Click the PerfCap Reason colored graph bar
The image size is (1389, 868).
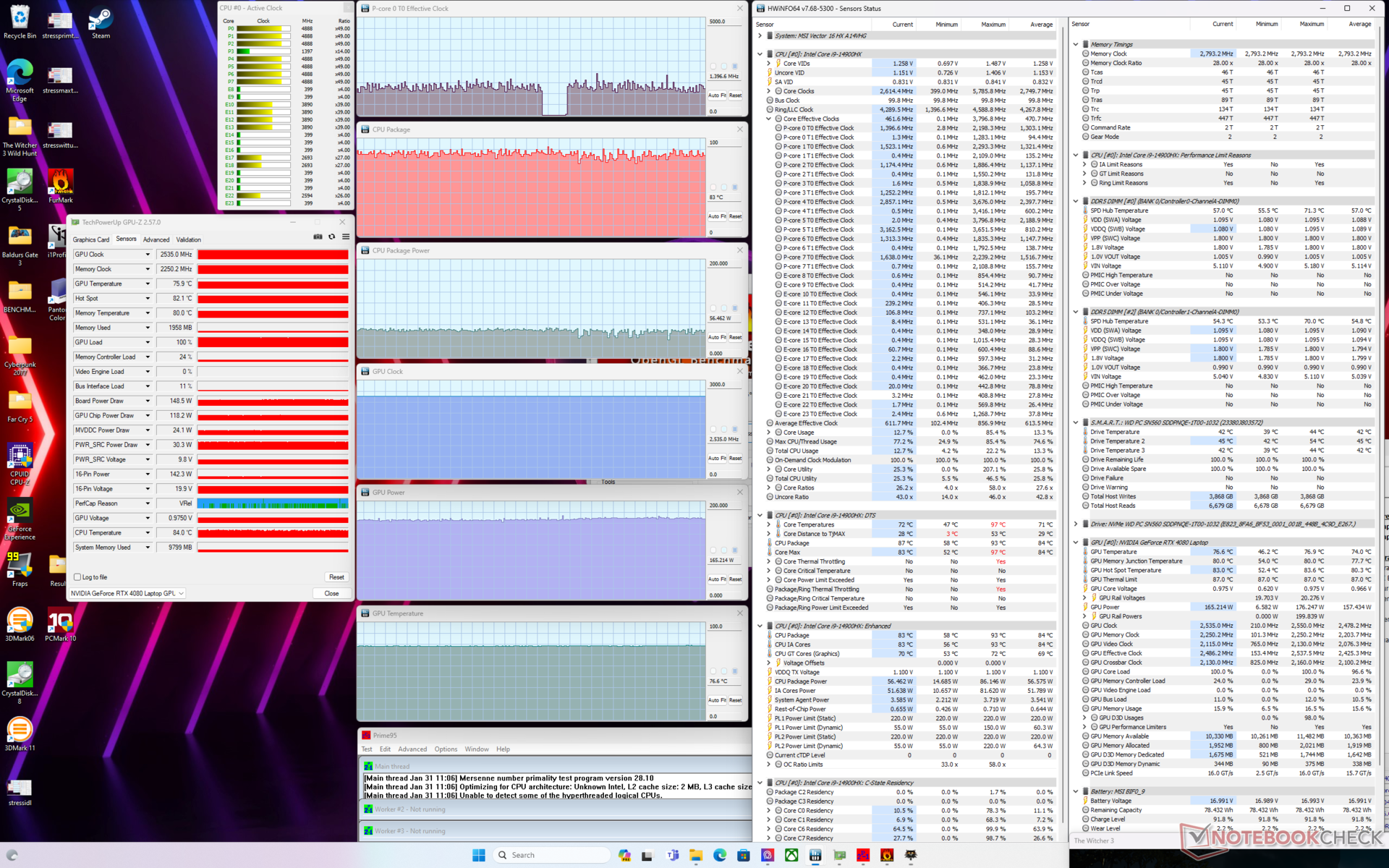[x=273, y=503]
